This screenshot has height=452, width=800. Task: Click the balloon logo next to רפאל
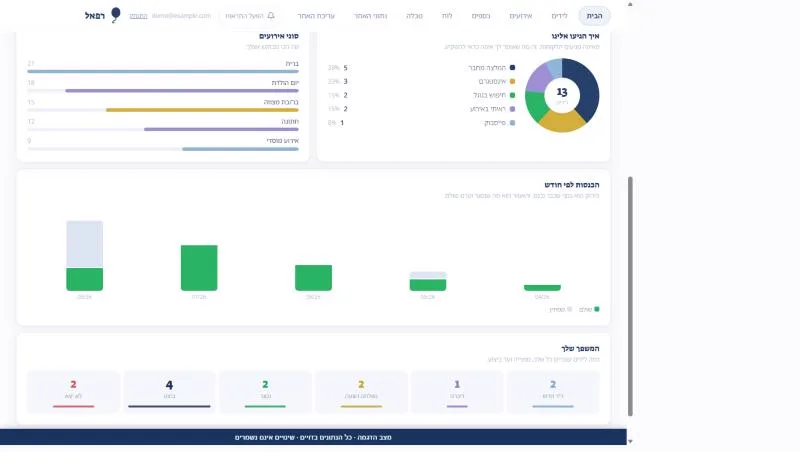pos(116,15)
